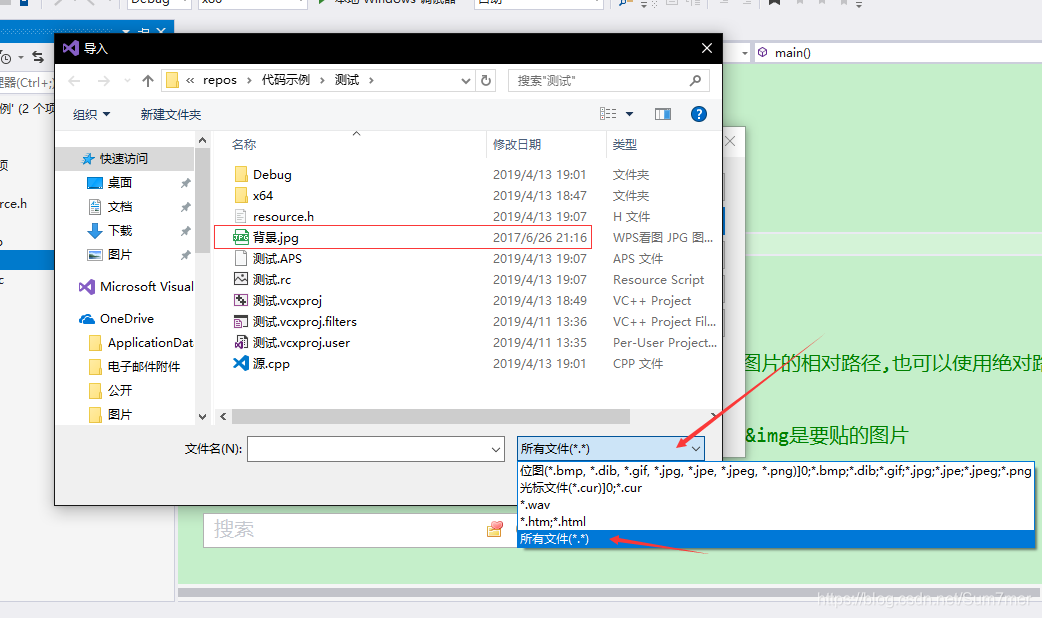The image size is (1042, 618).
Task: Click the repos breadcrumb
Action: [x=220, y=80]
